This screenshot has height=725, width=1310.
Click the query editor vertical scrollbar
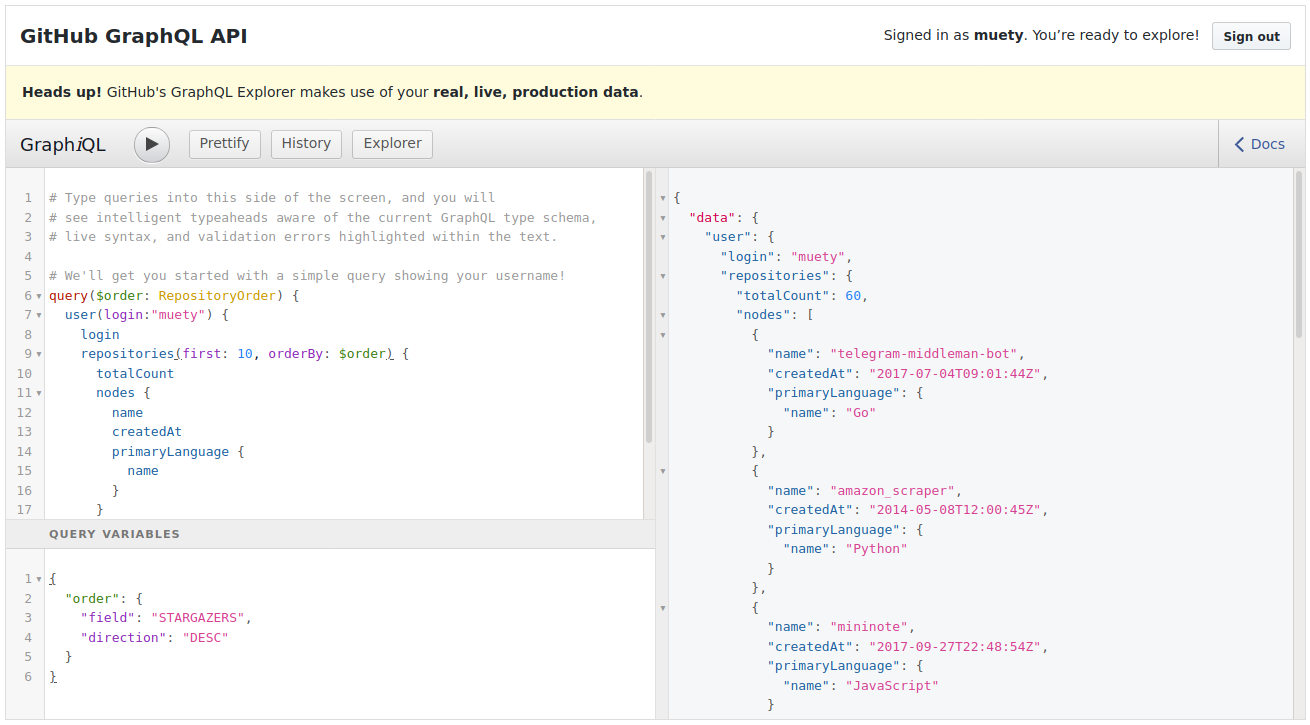pos(649,307)
